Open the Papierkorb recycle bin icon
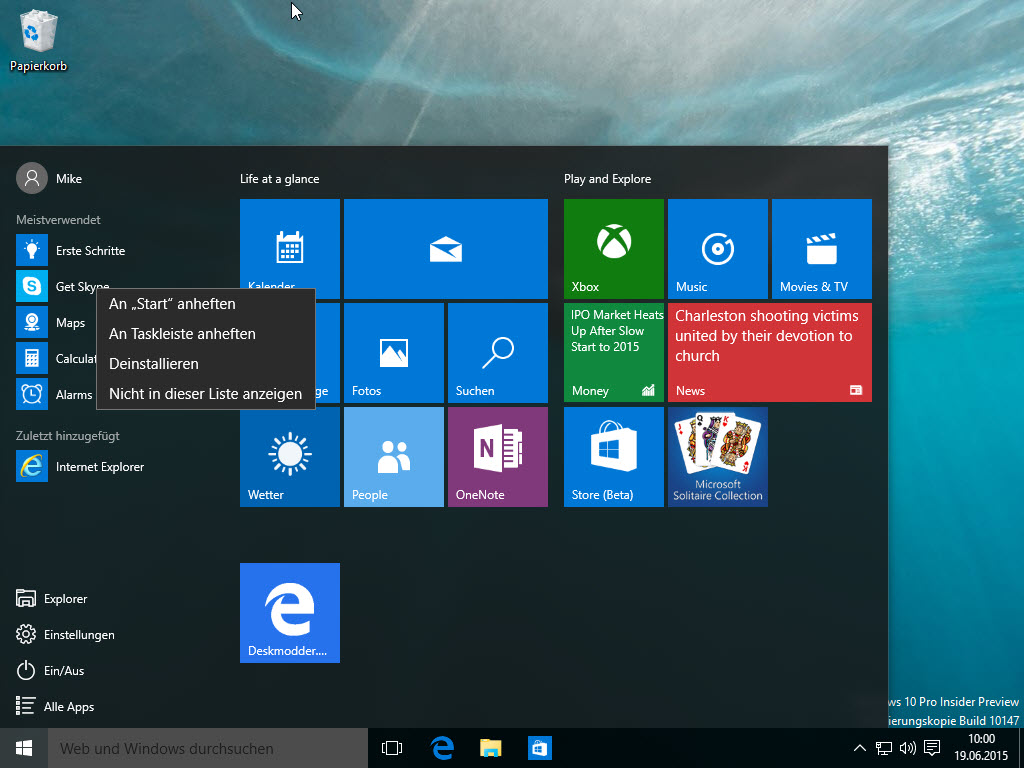Image resolution: width=1024 pixels, height=768 pixels. (x=39, y=39)
